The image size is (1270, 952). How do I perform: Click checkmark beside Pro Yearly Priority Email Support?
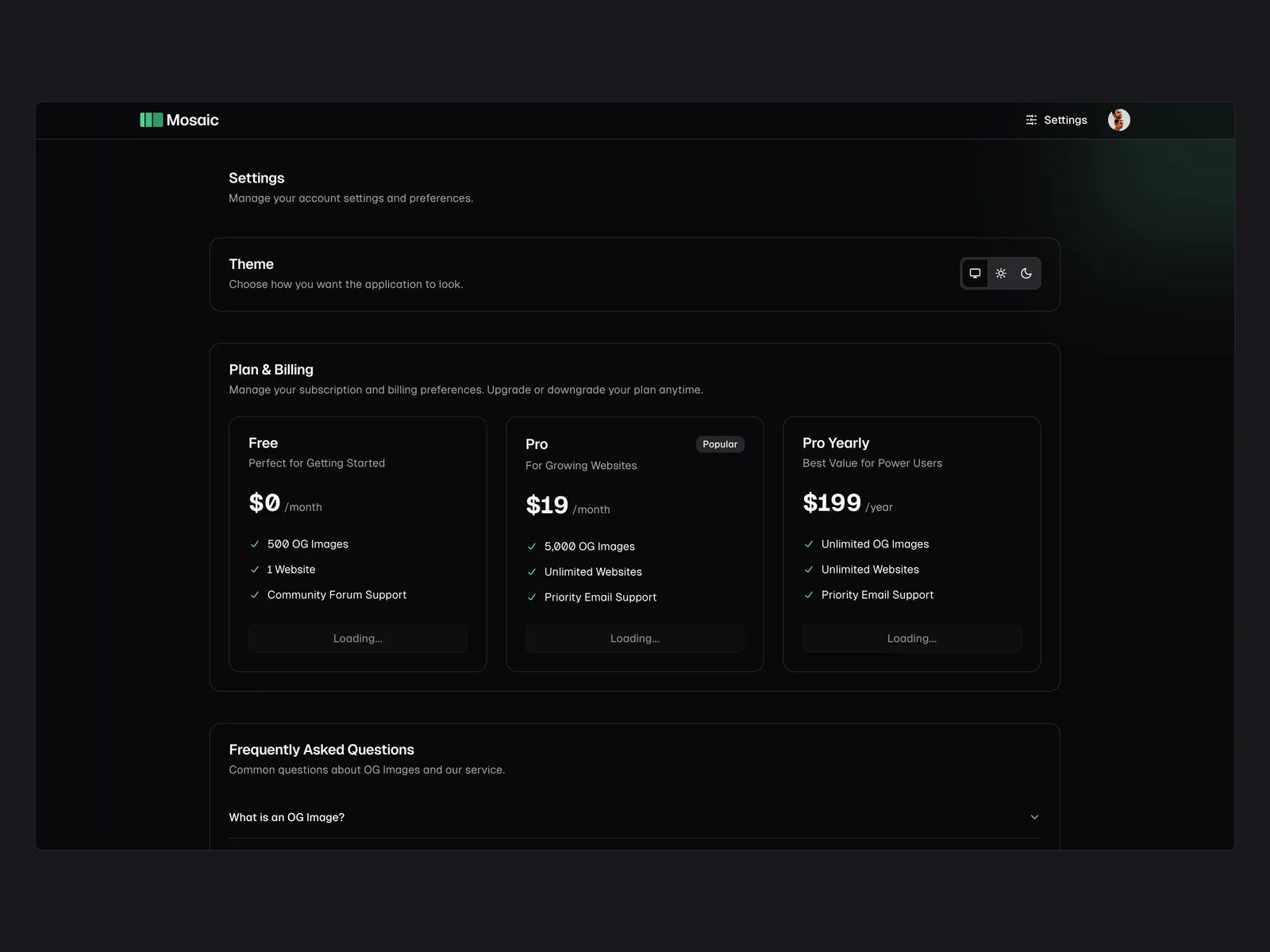click(809, 595)
